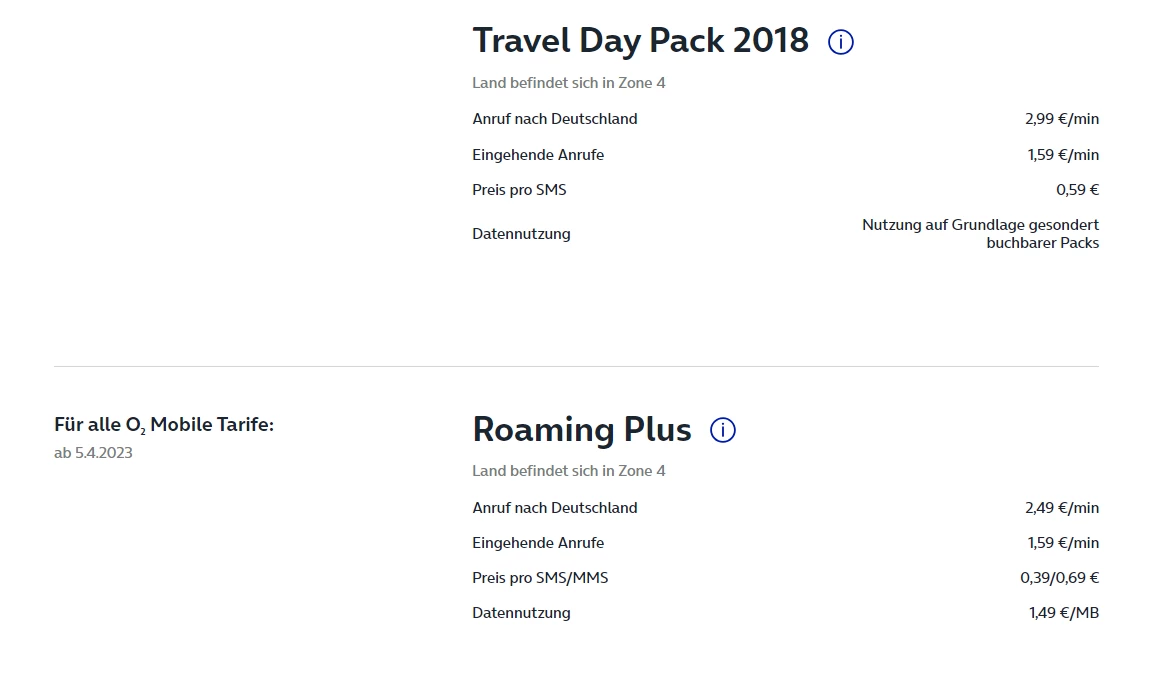The height and width of the screenshot is (688, 1176).
Task: Click zone 4 note under Travel Day Pack
Action: (568, 83)
